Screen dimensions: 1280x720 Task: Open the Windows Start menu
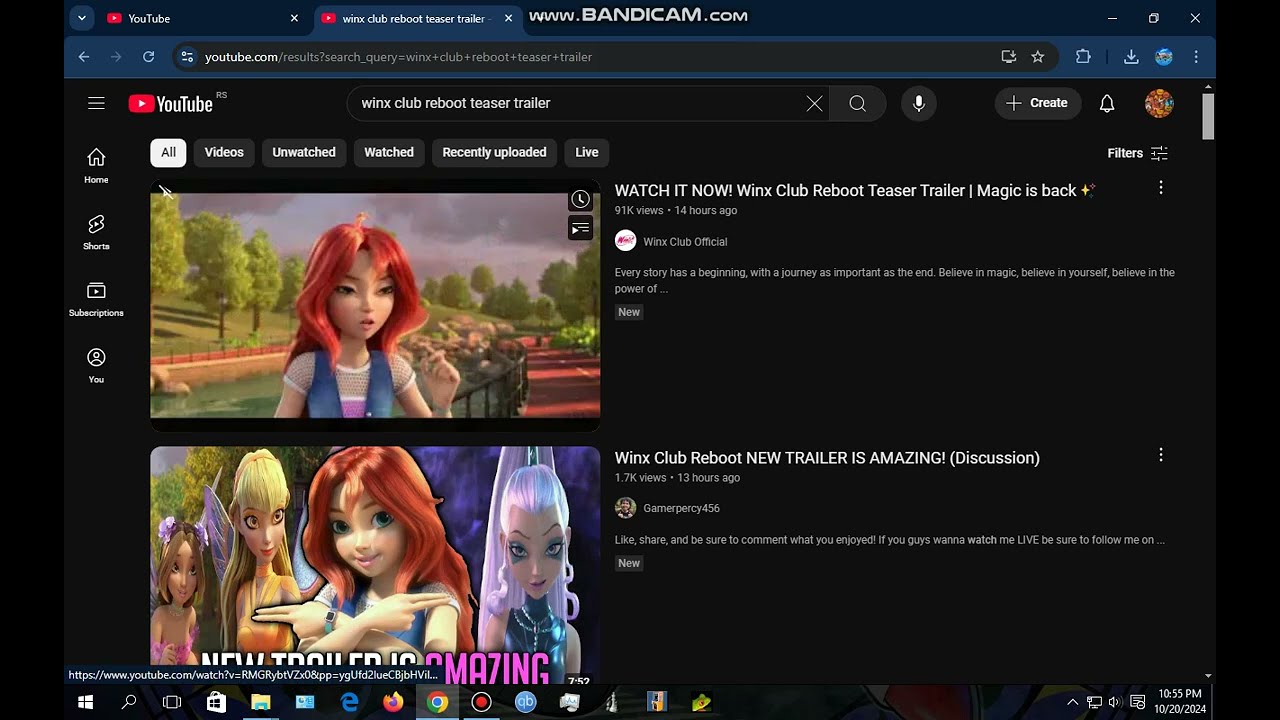pos(85,702)
